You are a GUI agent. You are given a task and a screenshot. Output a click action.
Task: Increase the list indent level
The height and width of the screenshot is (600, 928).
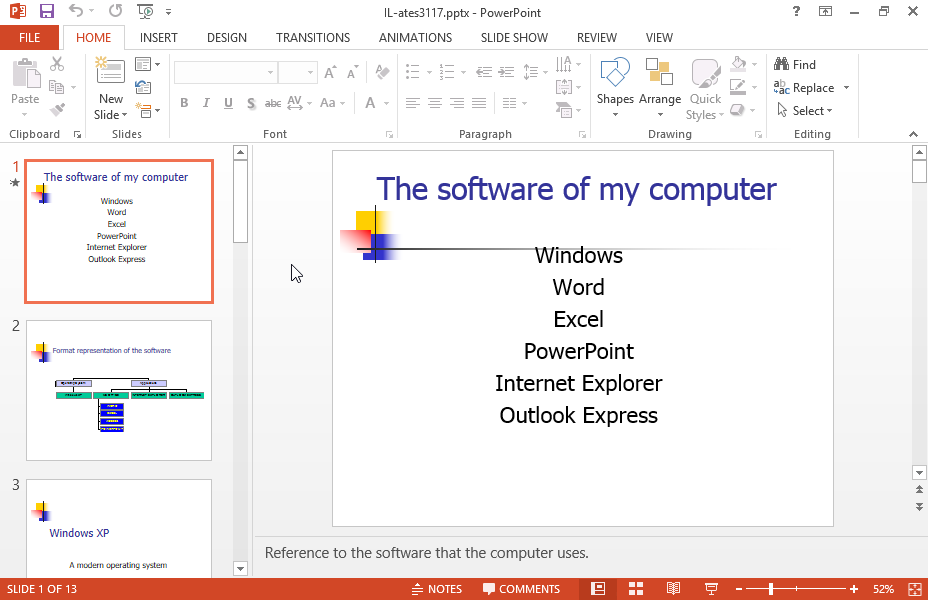pos(506,72)
